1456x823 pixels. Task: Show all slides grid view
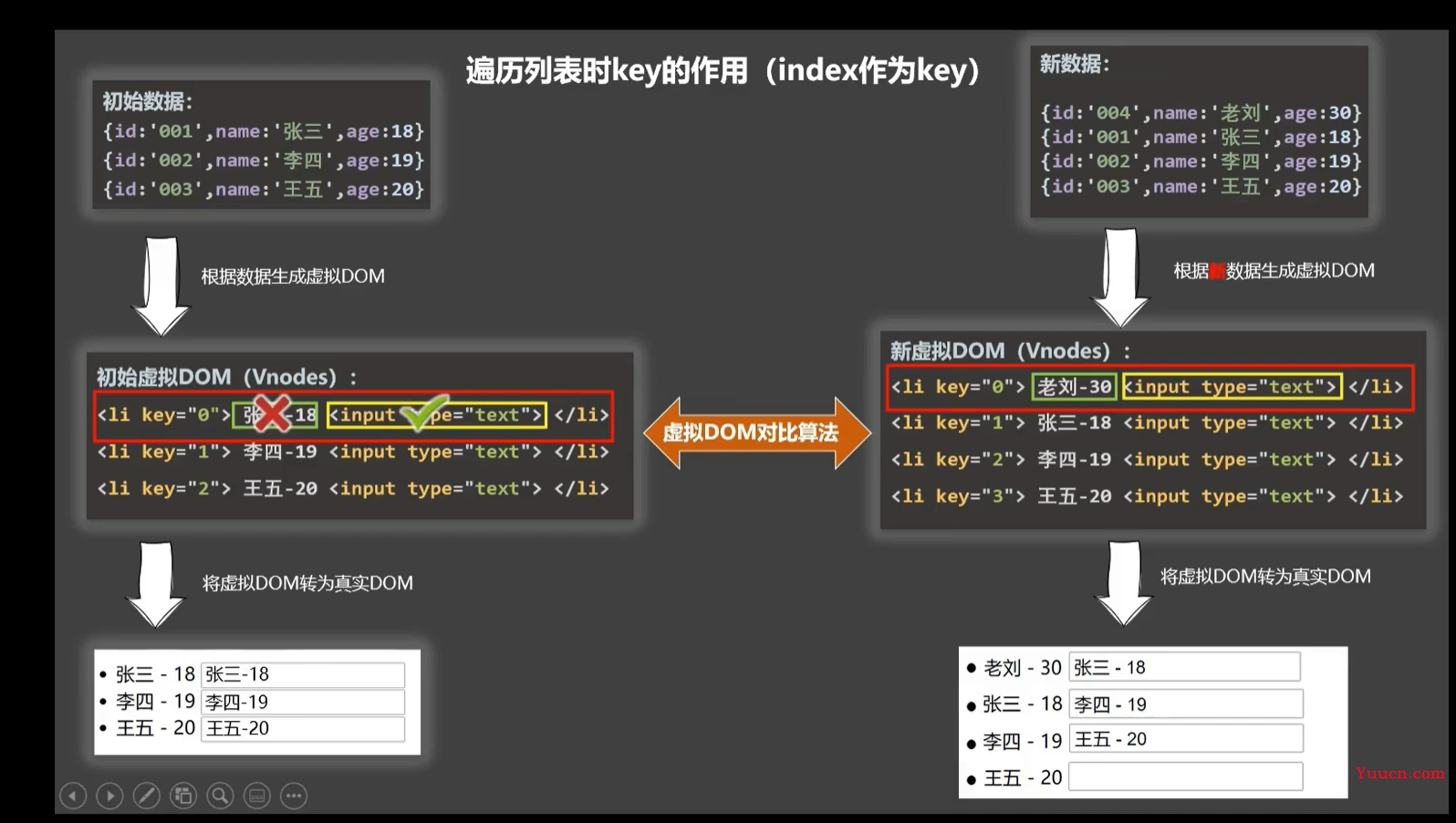click(183, 796)
